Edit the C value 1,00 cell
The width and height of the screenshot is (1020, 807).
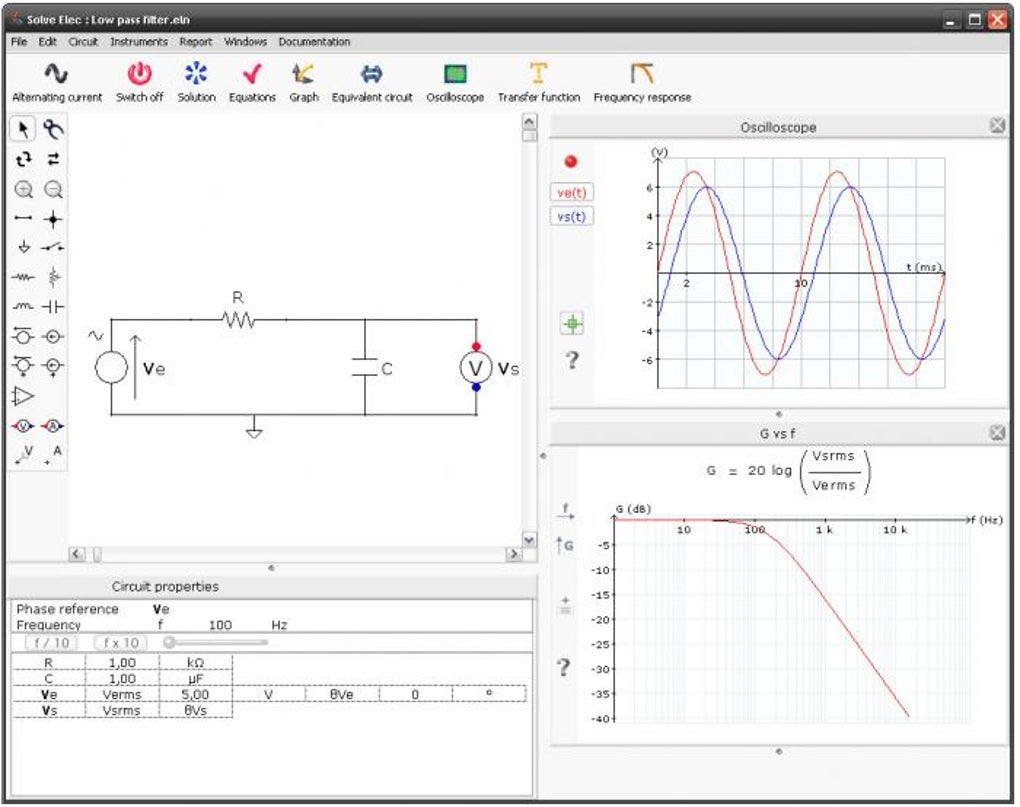coord(122,679)
